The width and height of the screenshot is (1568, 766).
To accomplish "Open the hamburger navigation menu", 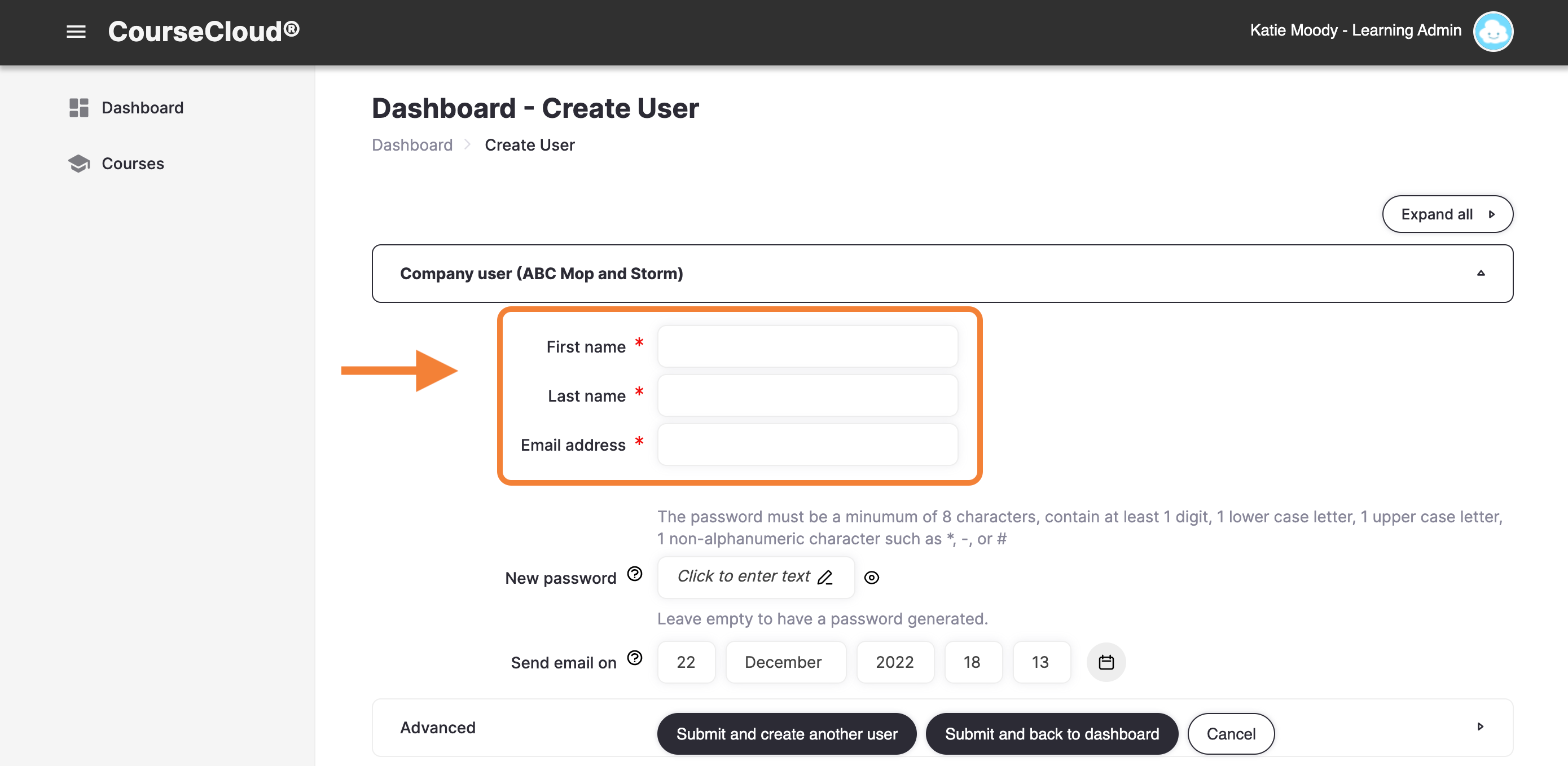I will (76, 31).
